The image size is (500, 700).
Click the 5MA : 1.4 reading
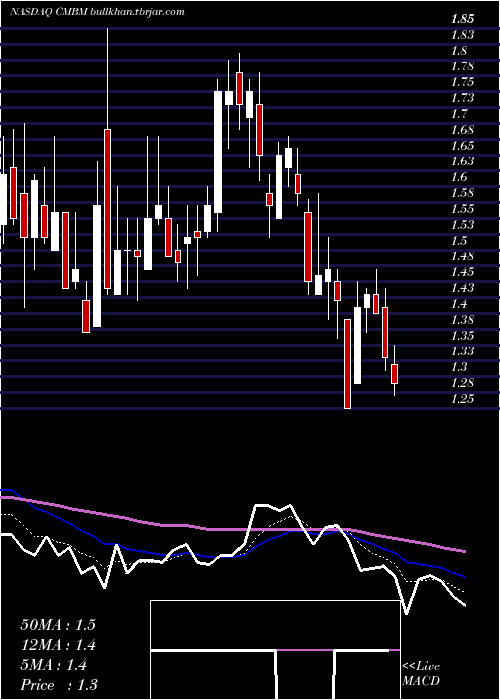click(54, 665)
